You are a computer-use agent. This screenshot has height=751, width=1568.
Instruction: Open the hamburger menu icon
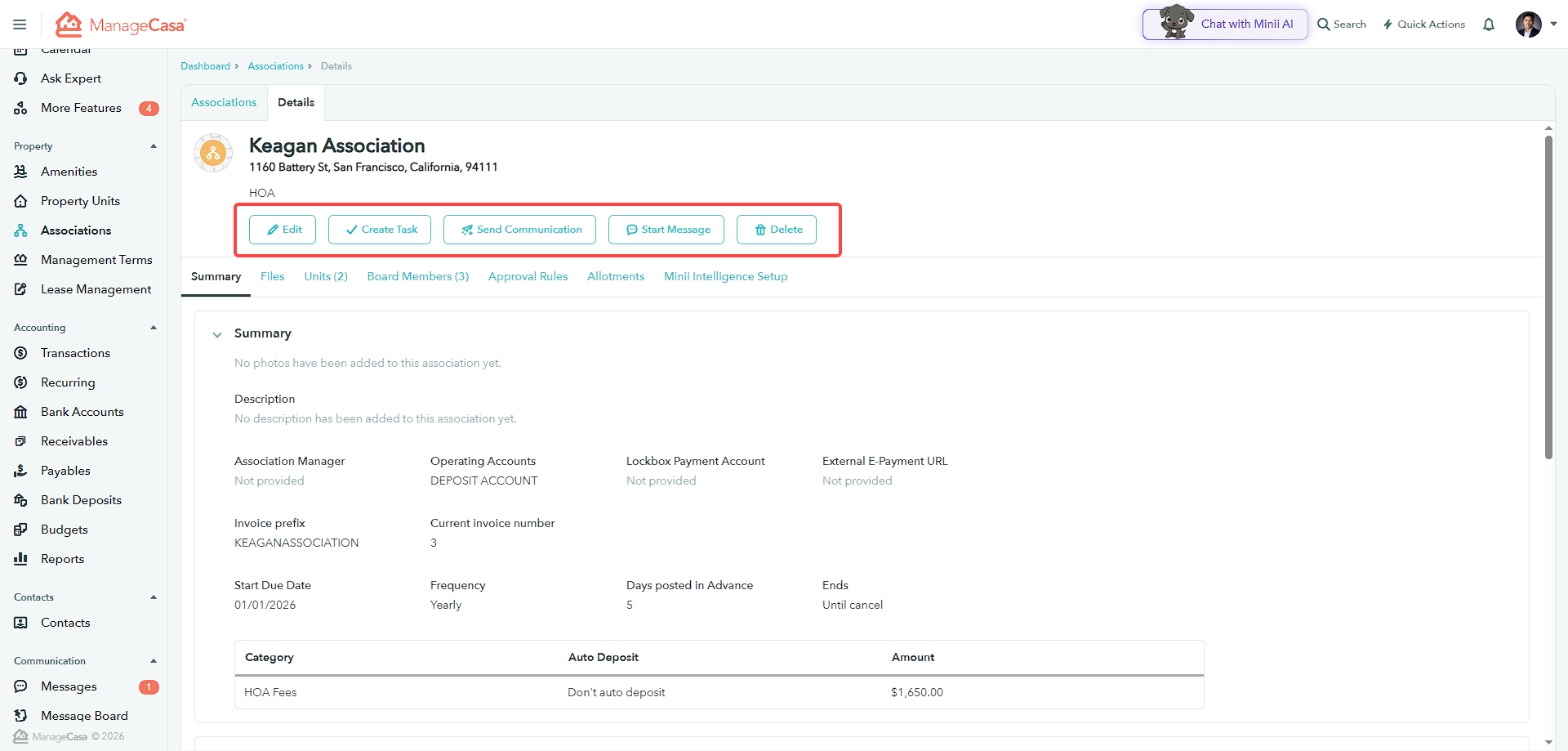tap(20, 25)
